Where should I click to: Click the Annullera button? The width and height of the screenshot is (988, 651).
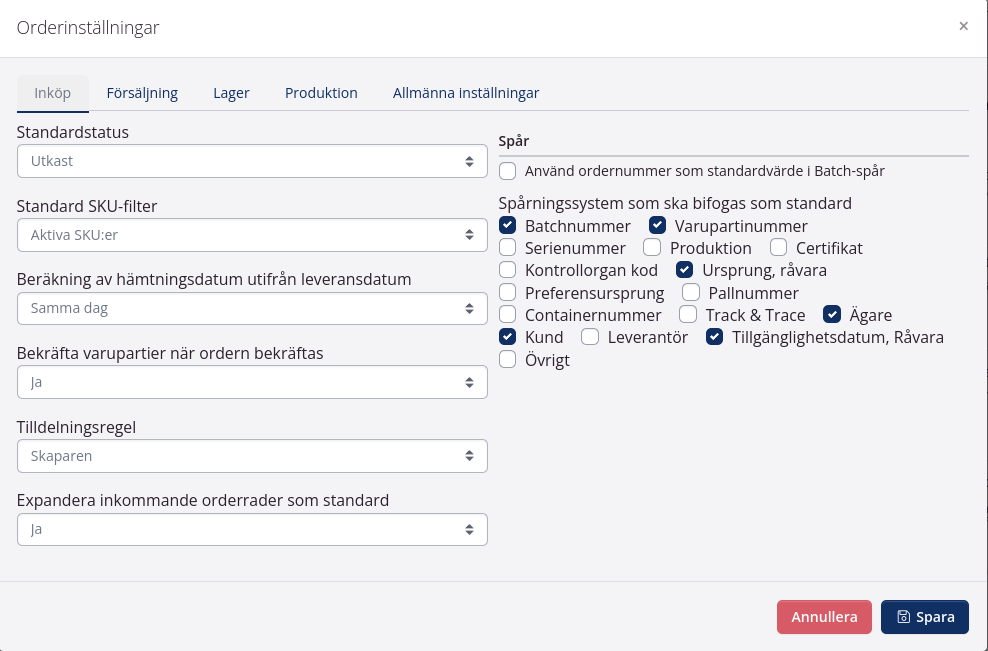pos(824,616)
